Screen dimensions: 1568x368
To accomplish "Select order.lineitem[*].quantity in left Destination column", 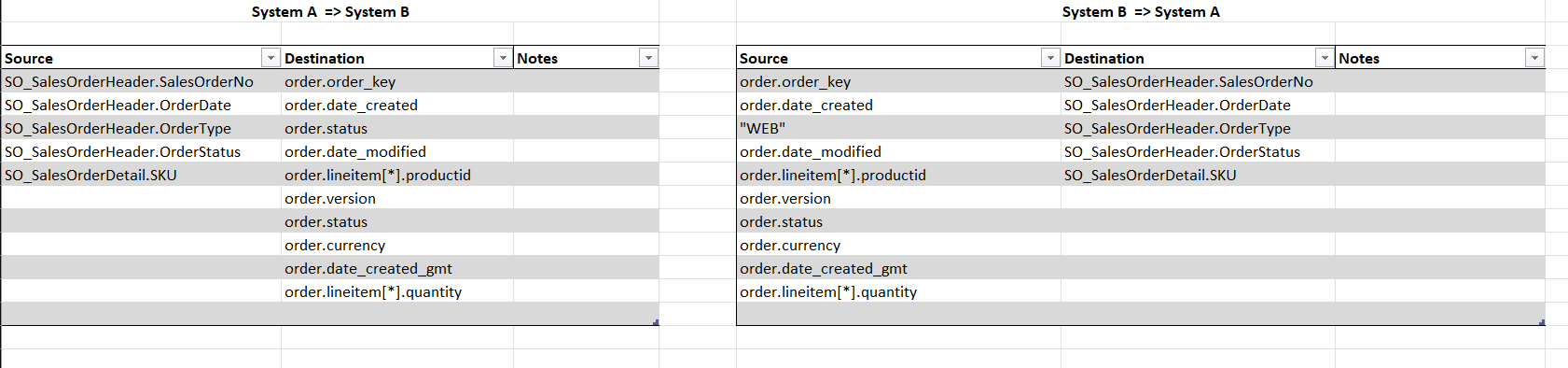I will 397,291.
